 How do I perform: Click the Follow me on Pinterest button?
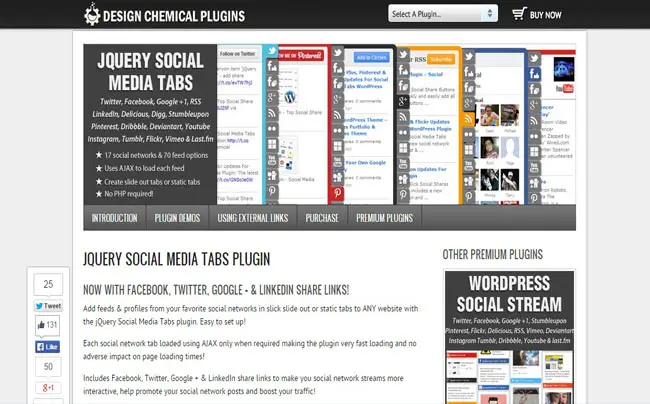pyautogui.click(x=301, y=55)
